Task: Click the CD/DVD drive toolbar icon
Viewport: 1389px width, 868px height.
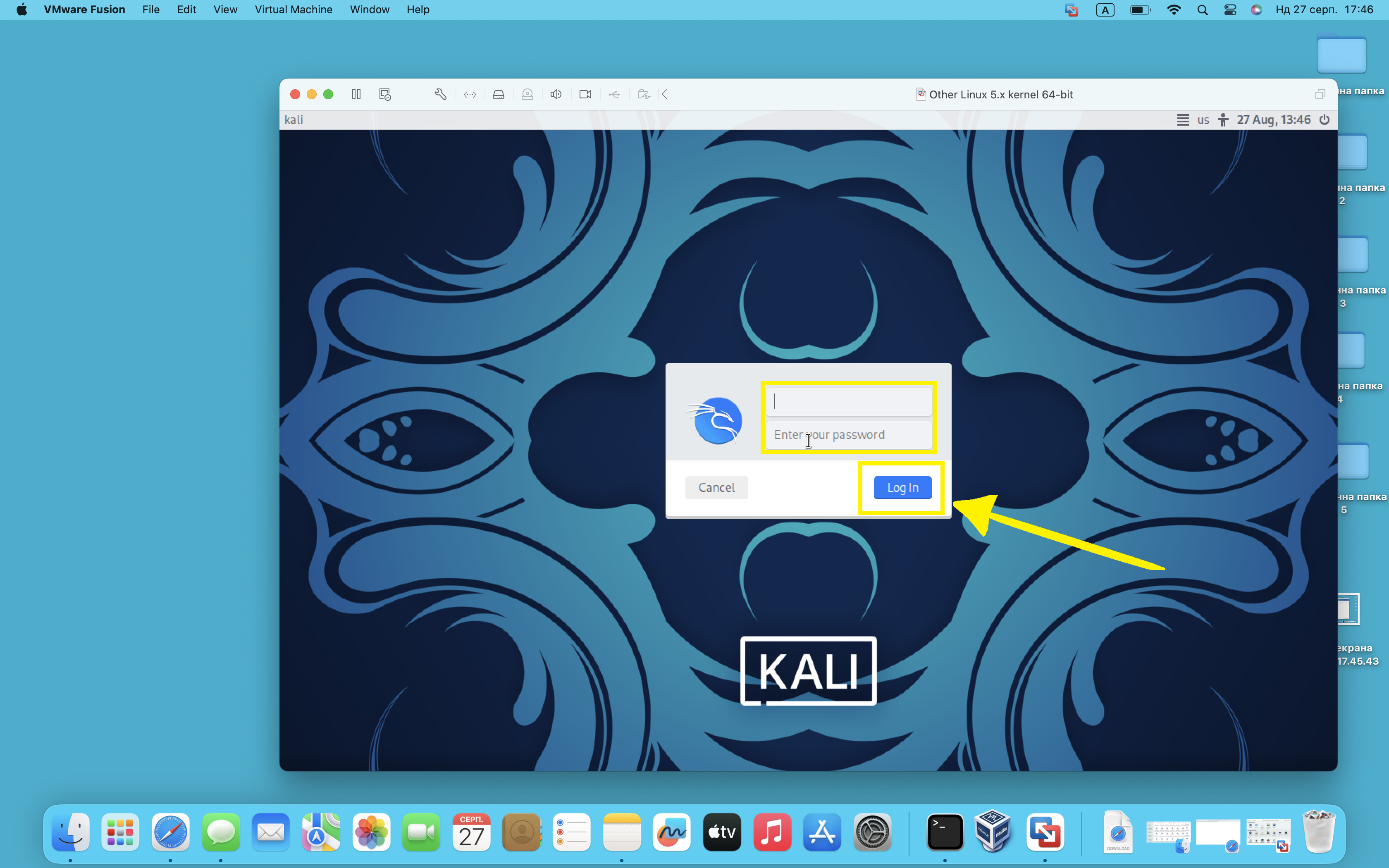Action: click(x=527, y=94)
